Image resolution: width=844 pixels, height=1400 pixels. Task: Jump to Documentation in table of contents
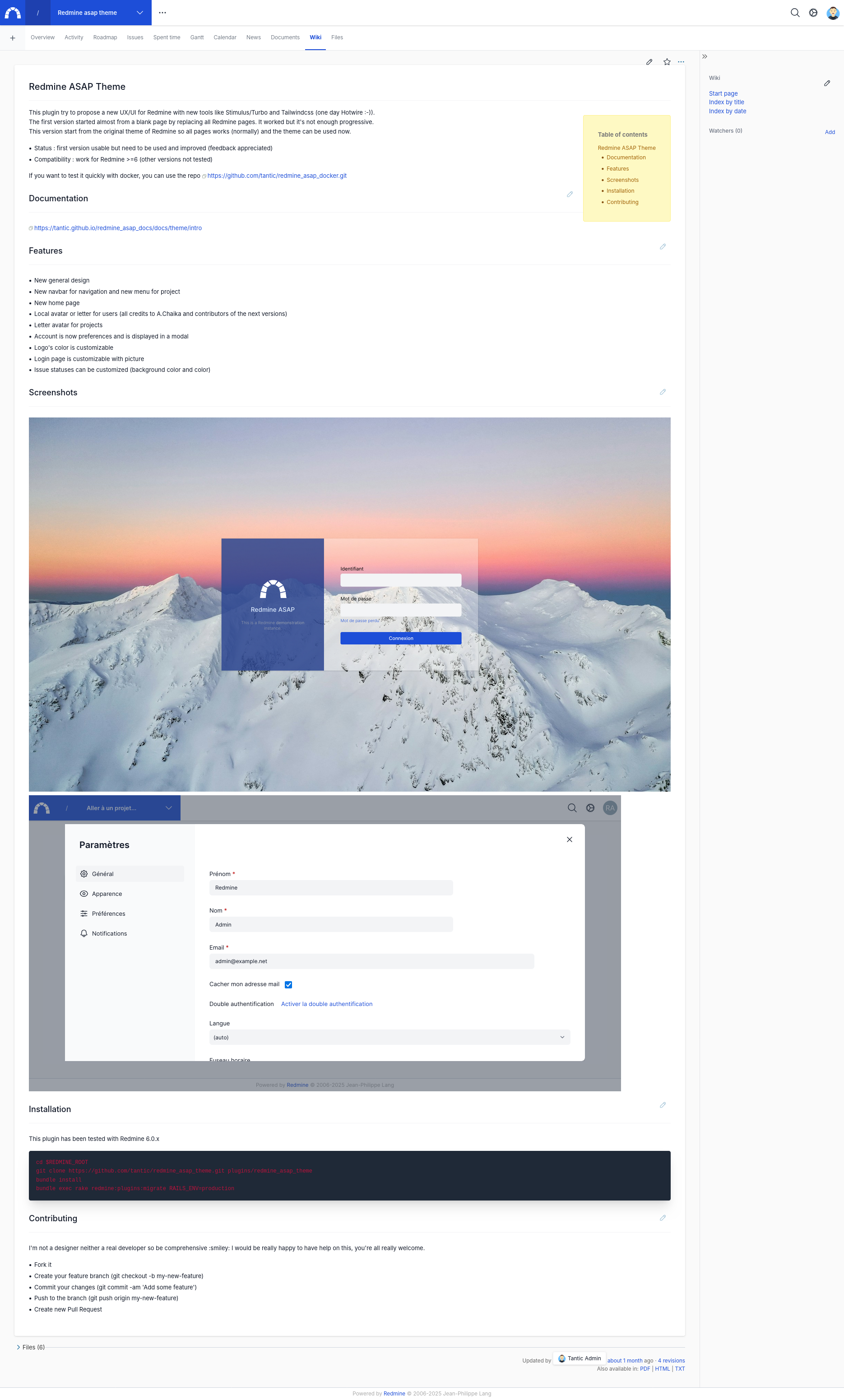[x=626, y=158]
